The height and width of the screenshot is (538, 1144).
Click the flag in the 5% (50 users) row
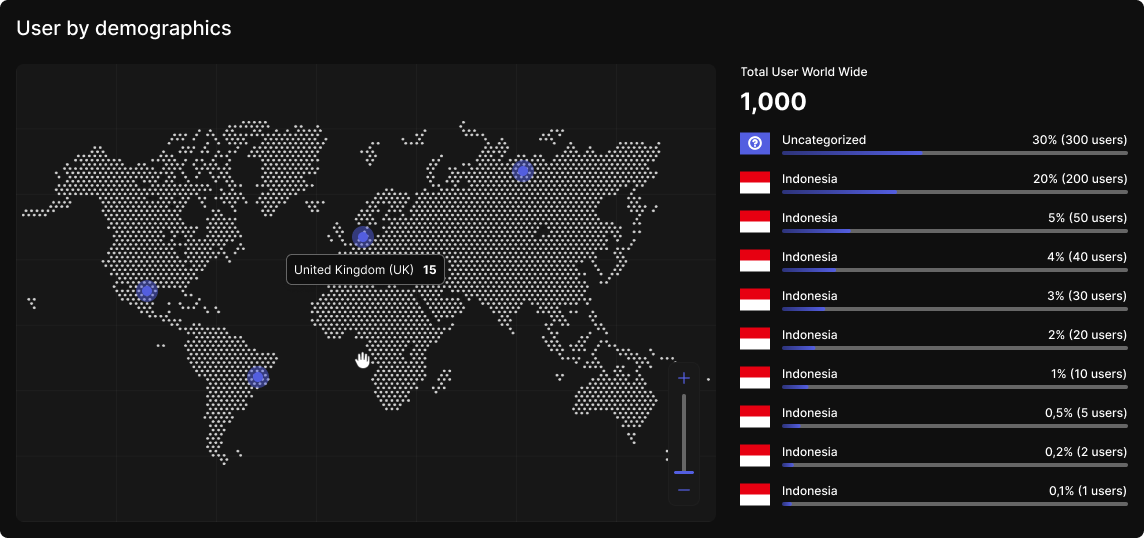pos(755,221)
